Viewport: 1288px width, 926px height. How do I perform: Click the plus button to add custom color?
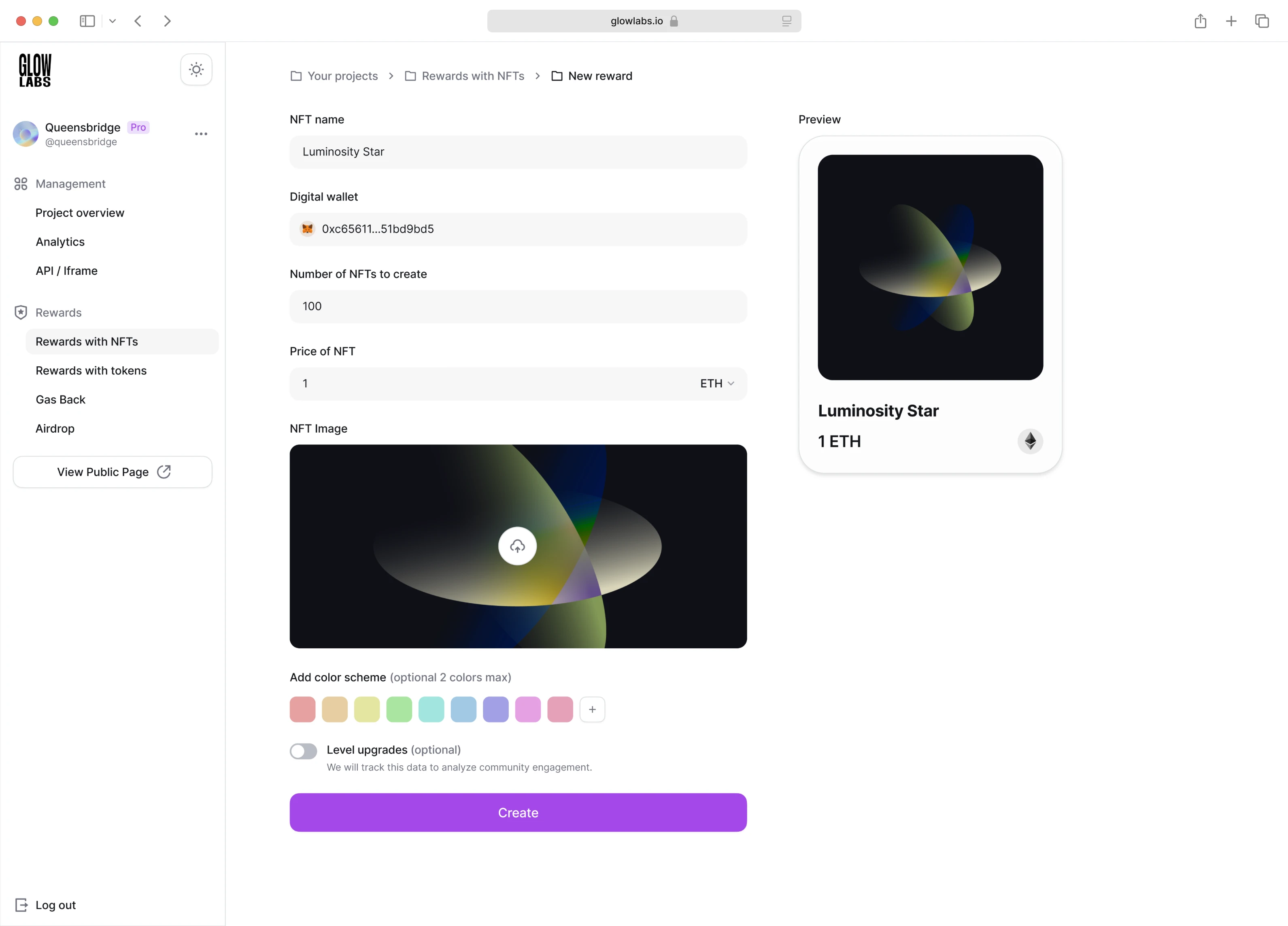click(592, 709)
